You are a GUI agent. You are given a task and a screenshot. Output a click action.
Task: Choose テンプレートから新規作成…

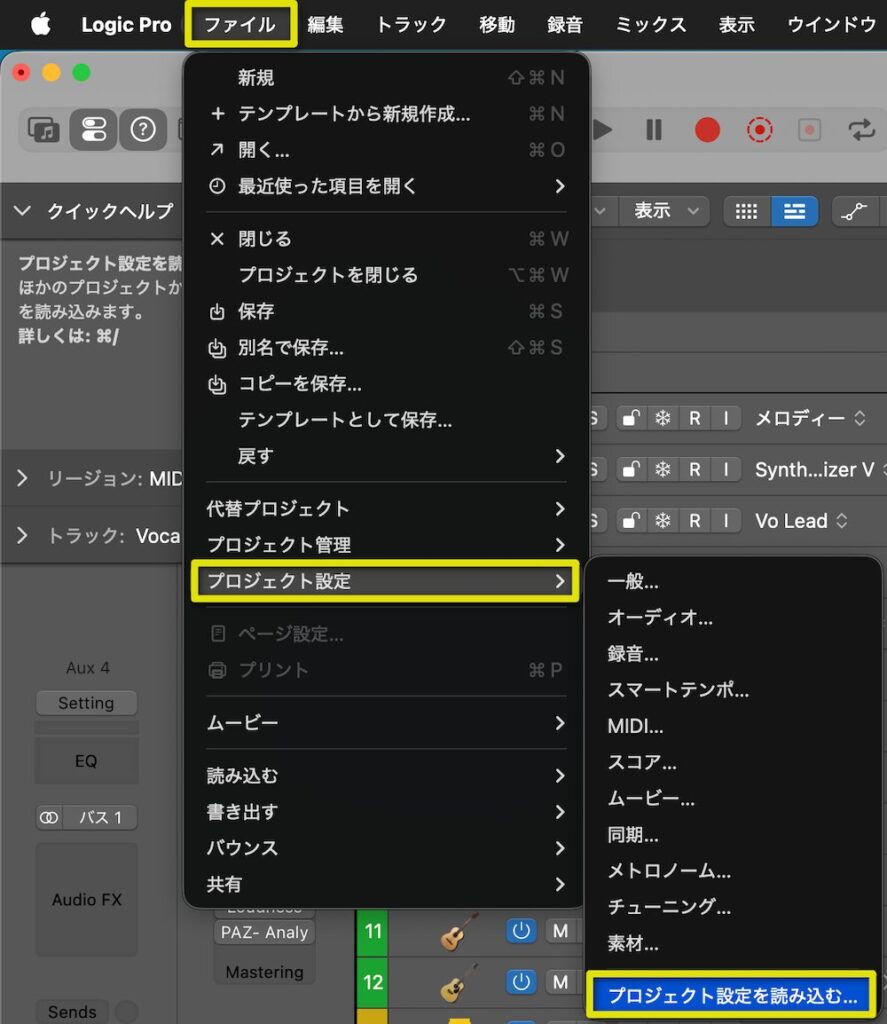385,114
